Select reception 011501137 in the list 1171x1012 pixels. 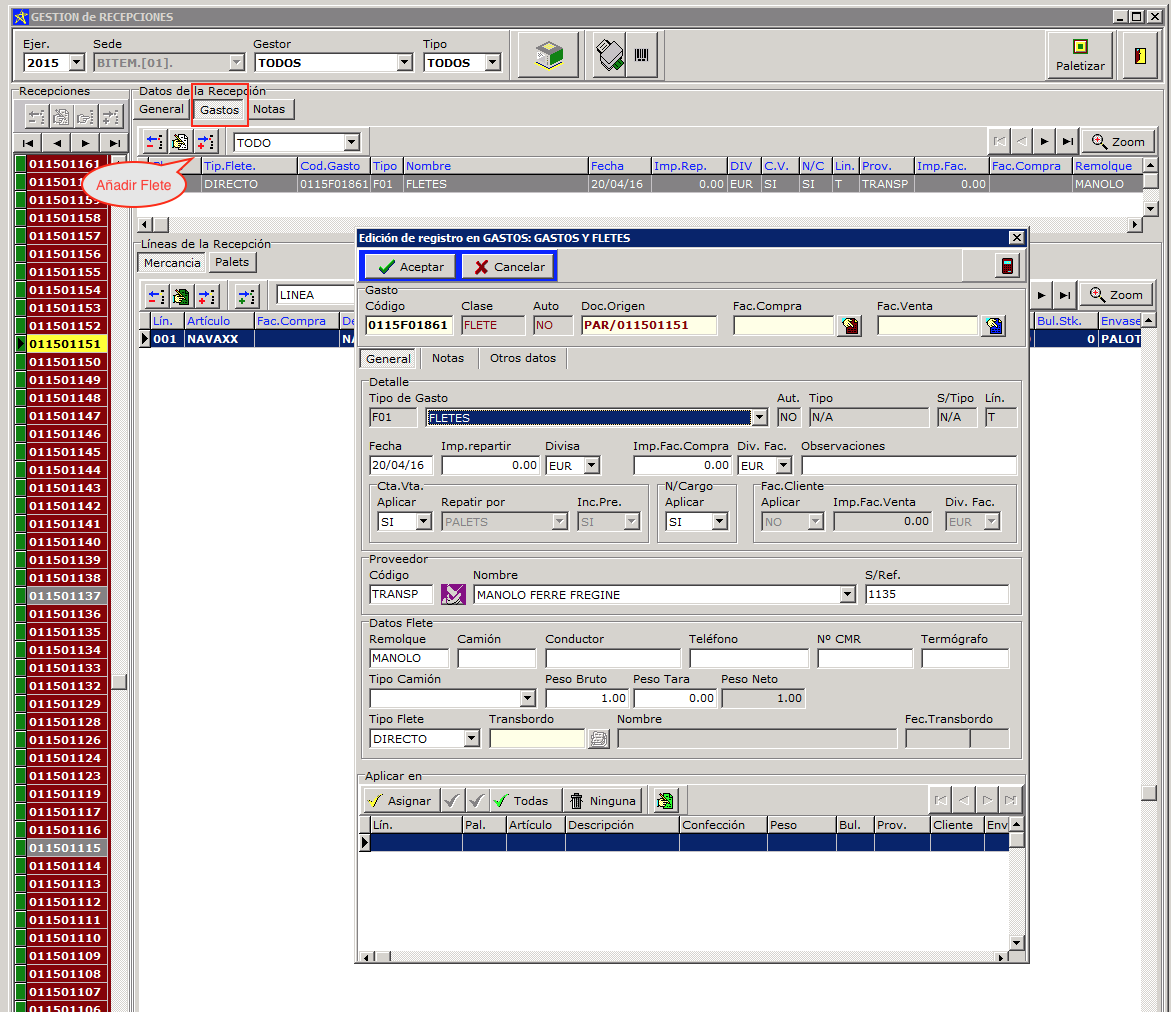pyautogui.click(x=65, y=596)
